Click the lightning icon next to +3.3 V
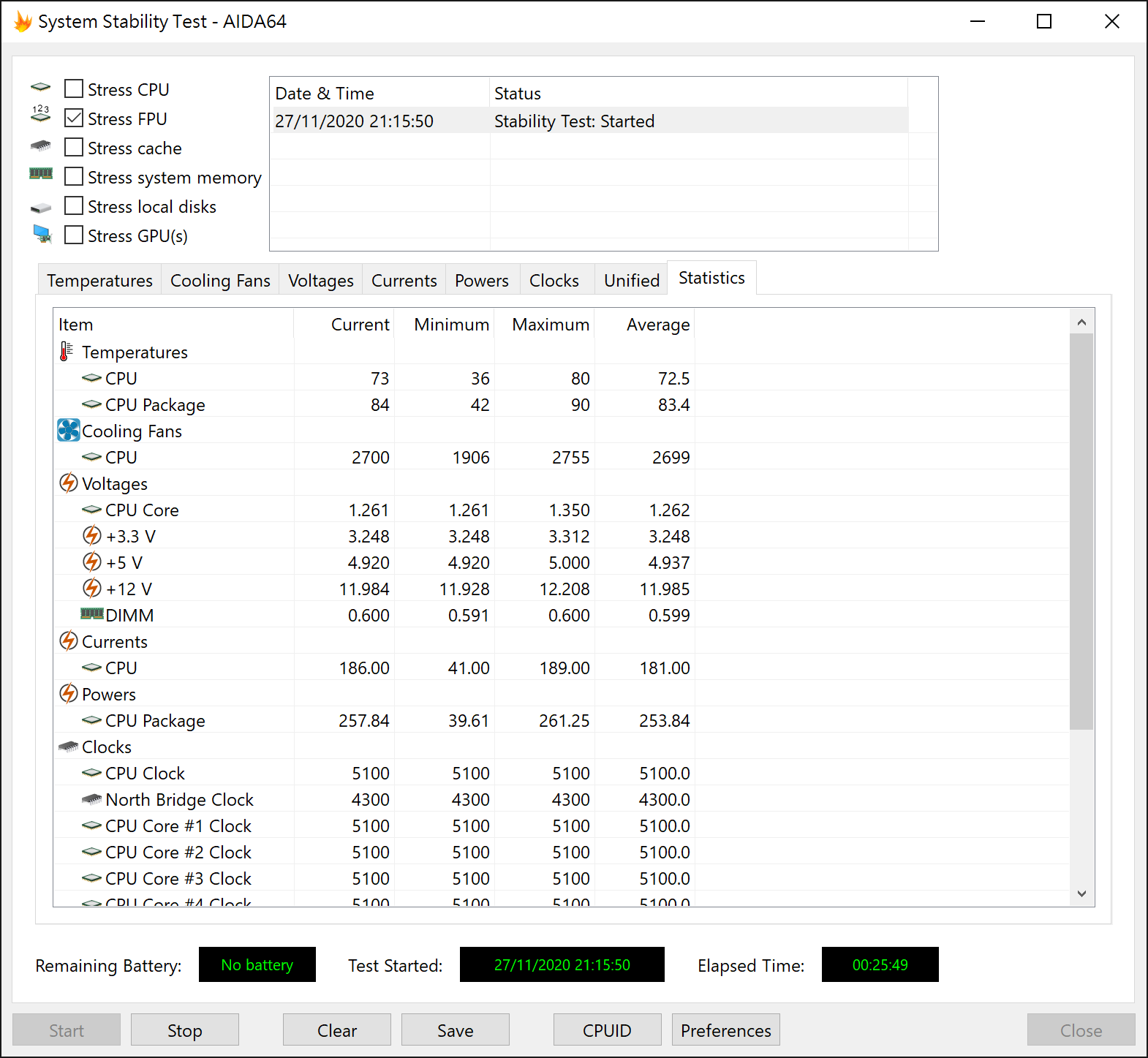 [x=92, y=536]
